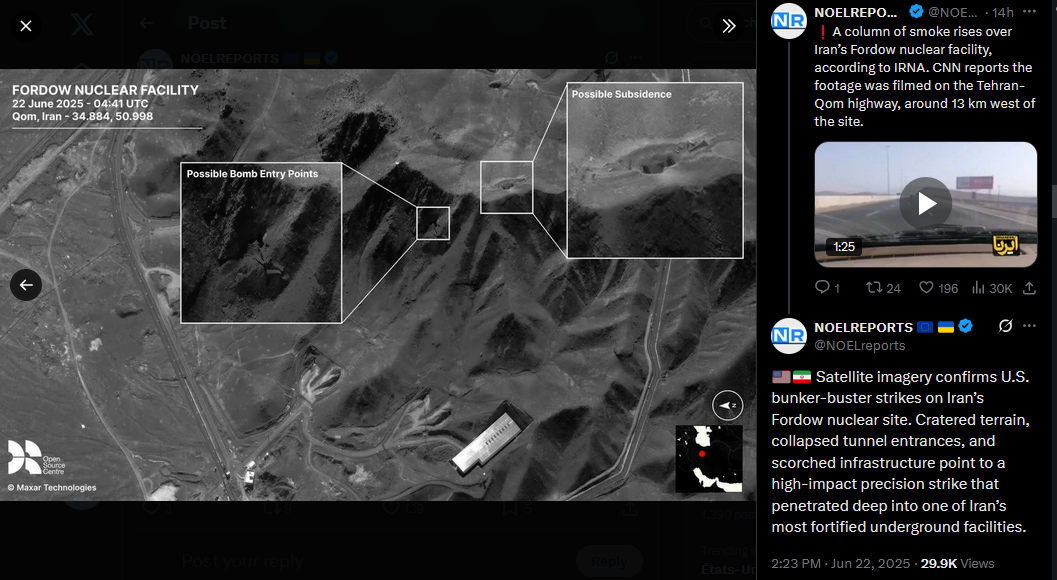Click the verified badge beside NOELREPORTS on the main post
This screenshot has width=1057, height=580.
coord(965,326)
